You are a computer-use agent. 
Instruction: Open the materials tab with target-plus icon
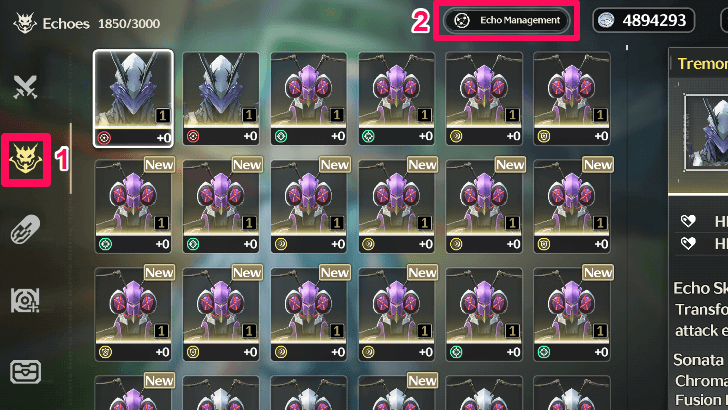pyautogui.click(x=25, y=300)
